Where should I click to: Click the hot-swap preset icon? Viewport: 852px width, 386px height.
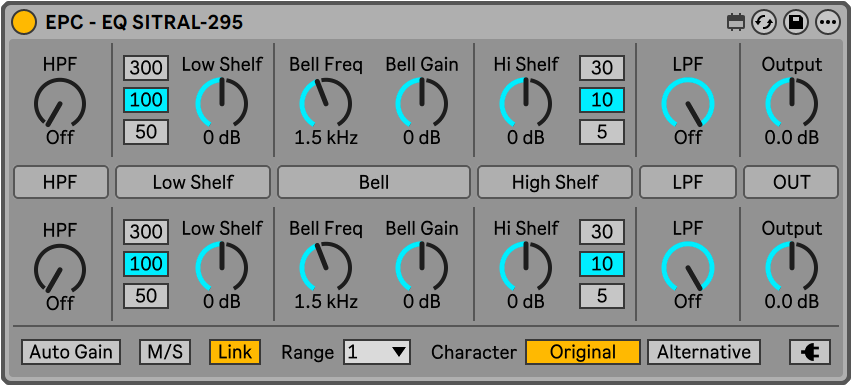point(764,23)
